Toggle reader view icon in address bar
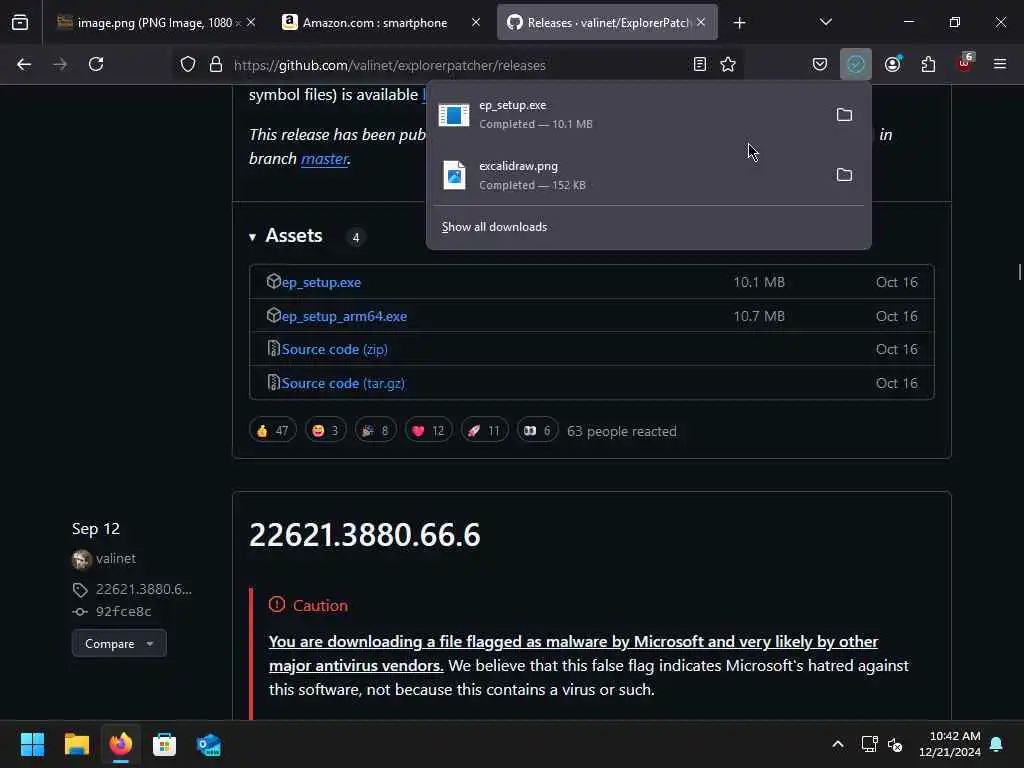Screen dimensions: 1024x768 pos(699,64)
